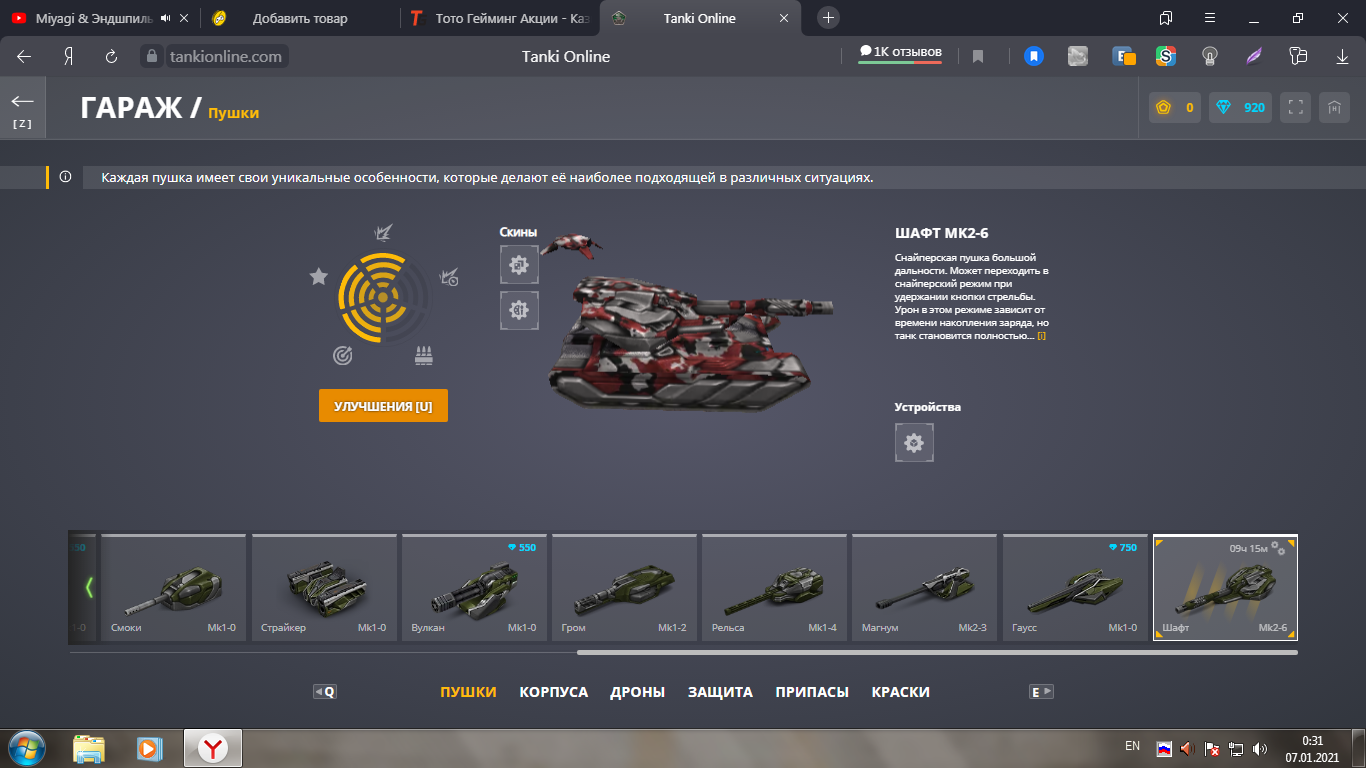Open the first skin slot gear
Viewport: 1366px width, 768px height.
(x=519, y=265)
